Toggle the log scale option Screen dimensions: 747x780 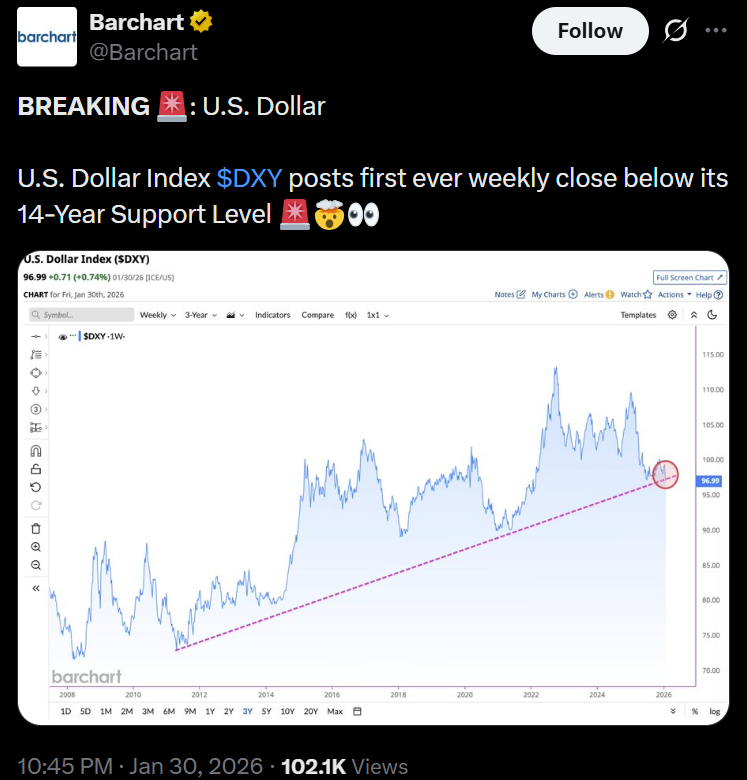click(714, 712)
